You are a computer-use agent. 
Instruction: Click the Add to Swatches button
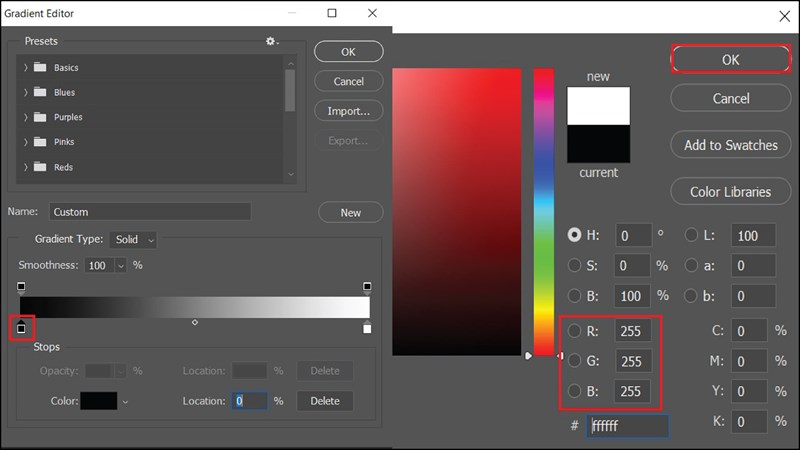731,145
